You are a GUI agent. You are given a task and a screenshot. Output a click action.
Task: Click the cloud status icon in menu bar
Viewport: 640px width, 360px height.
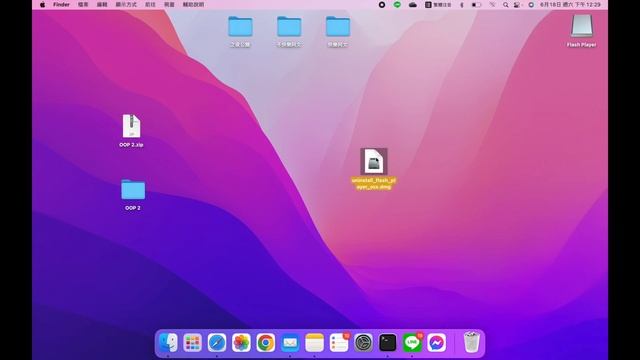[413, 4]
